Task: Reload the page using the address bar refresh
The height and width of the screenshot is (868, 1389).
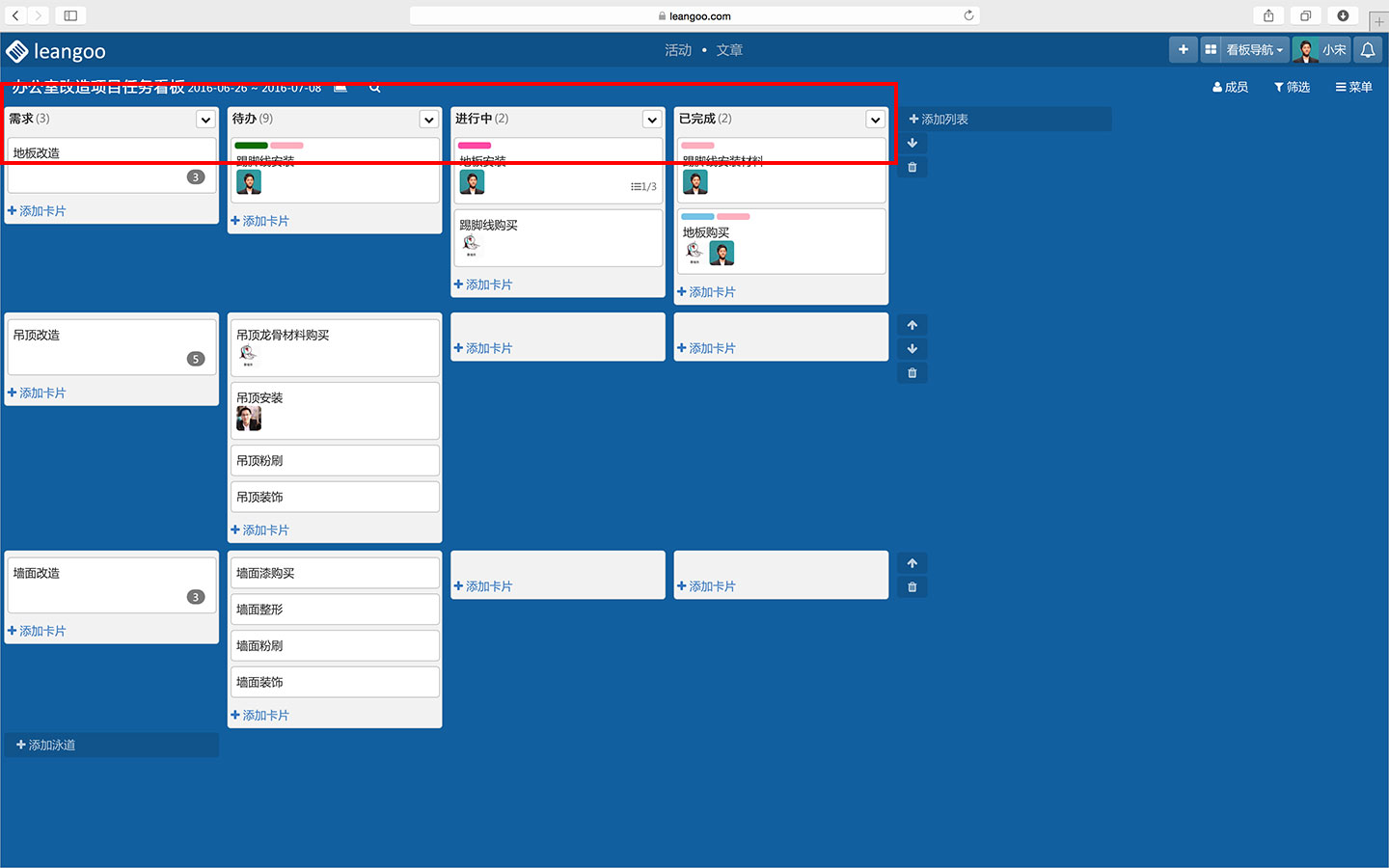Action: pyautogui.click(x=968, y=15)
